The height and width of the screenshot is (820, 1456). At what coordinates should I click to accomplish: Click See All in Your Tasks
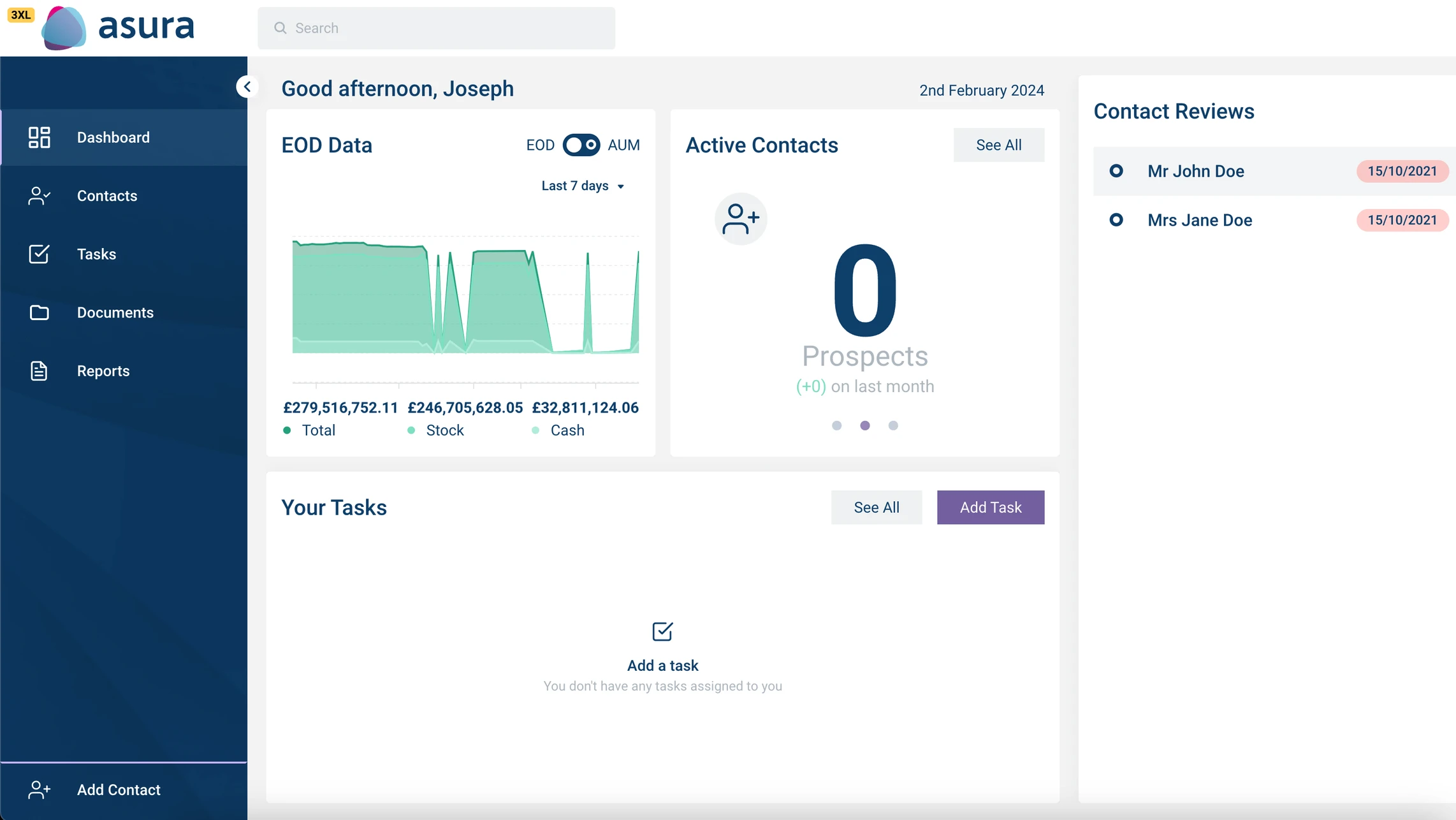point(877,508)
